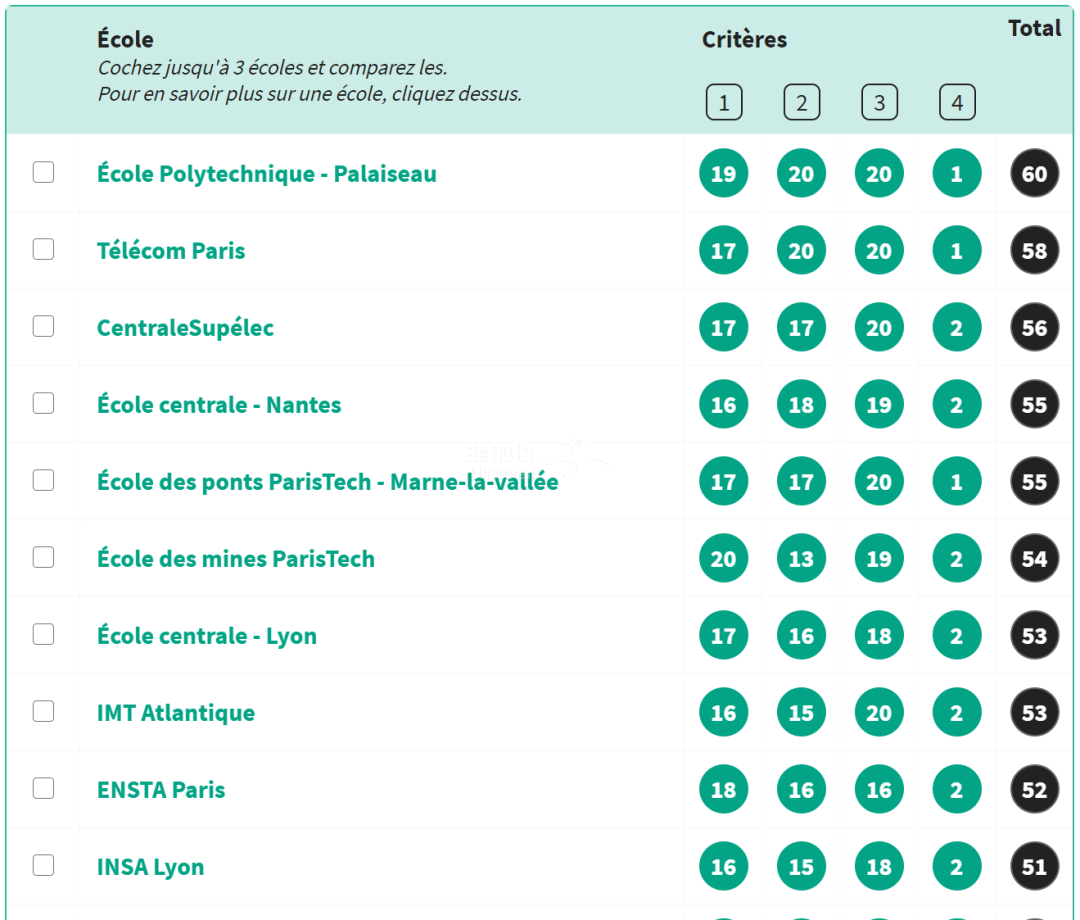The image size is (1080, 920).
Task: Check the École Polytechnique - Palaiseau checkbox
Action: click(43, 172)
